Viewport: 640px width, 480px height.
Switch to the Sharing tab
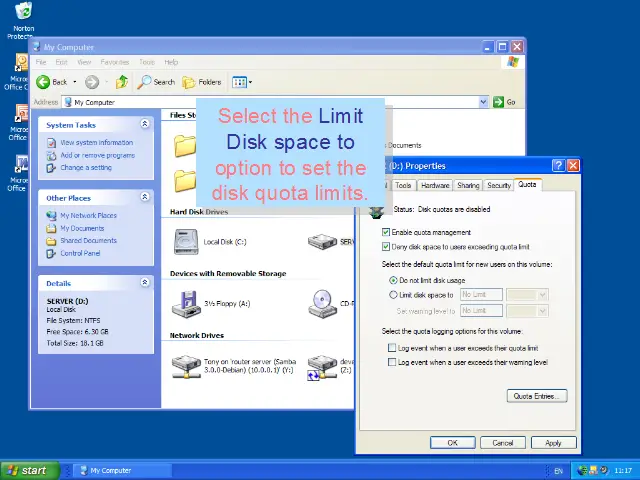468,185
